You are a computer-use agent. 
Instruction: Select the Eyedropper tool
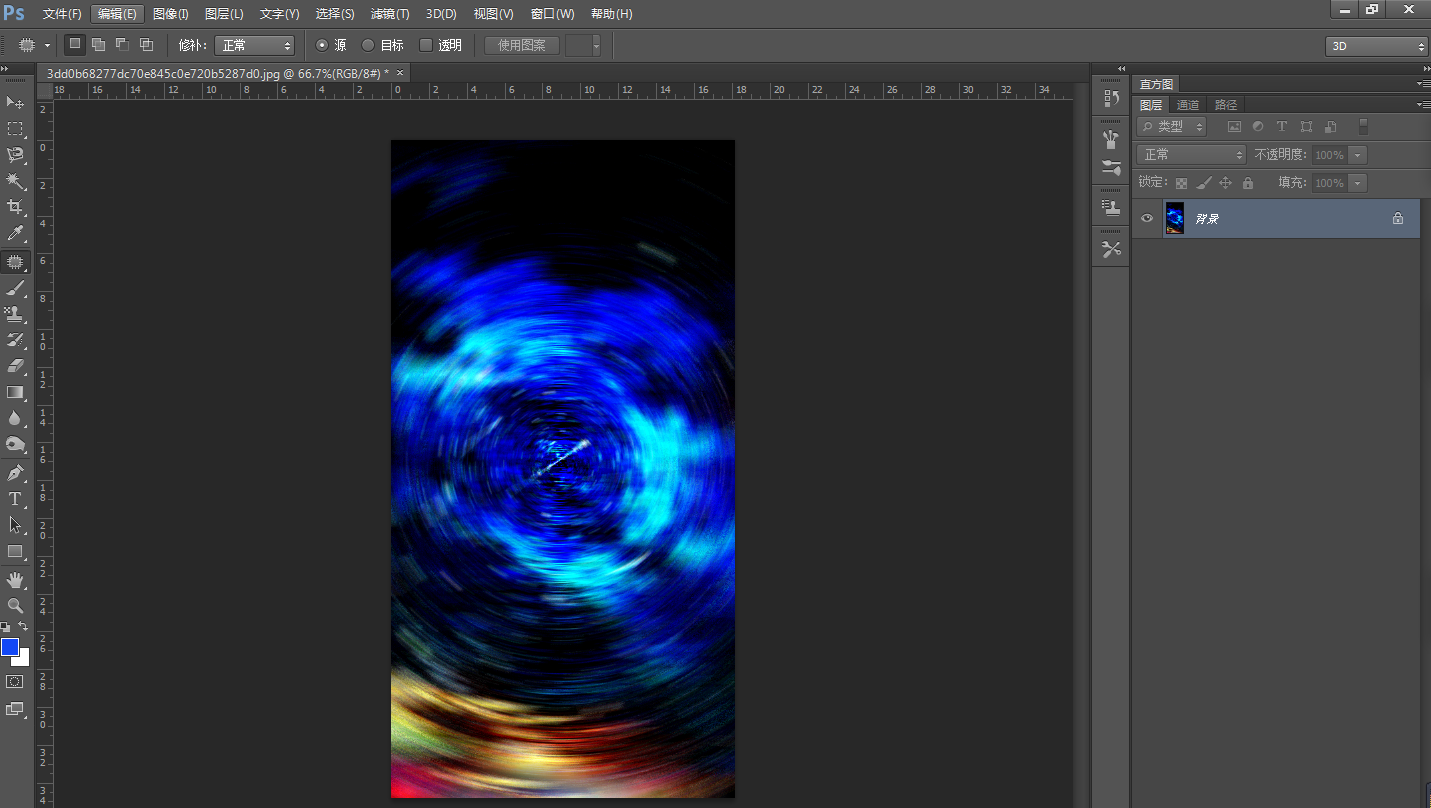coord(15,234)
